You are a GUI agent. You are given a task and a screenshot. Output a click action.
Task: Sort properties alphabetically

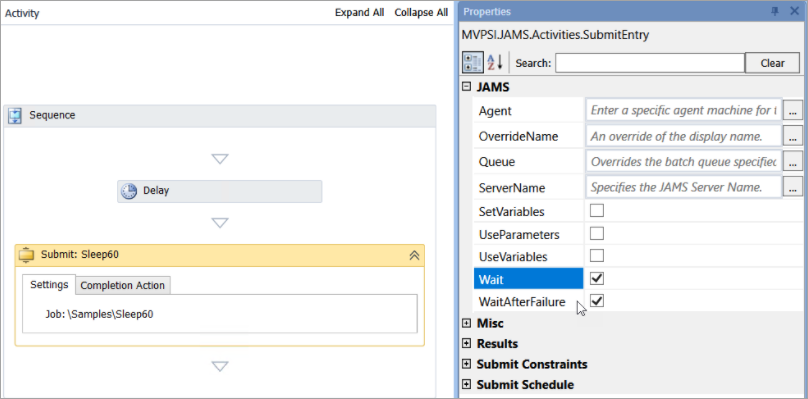tap(495, 63)
